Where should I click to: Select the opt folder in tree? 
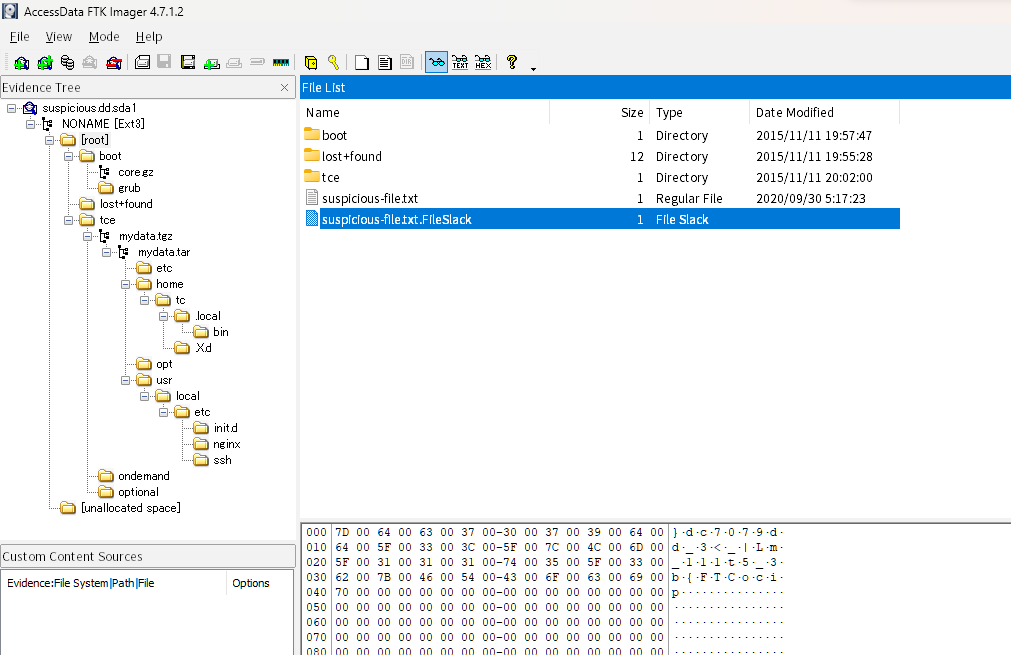click(164, 364)
